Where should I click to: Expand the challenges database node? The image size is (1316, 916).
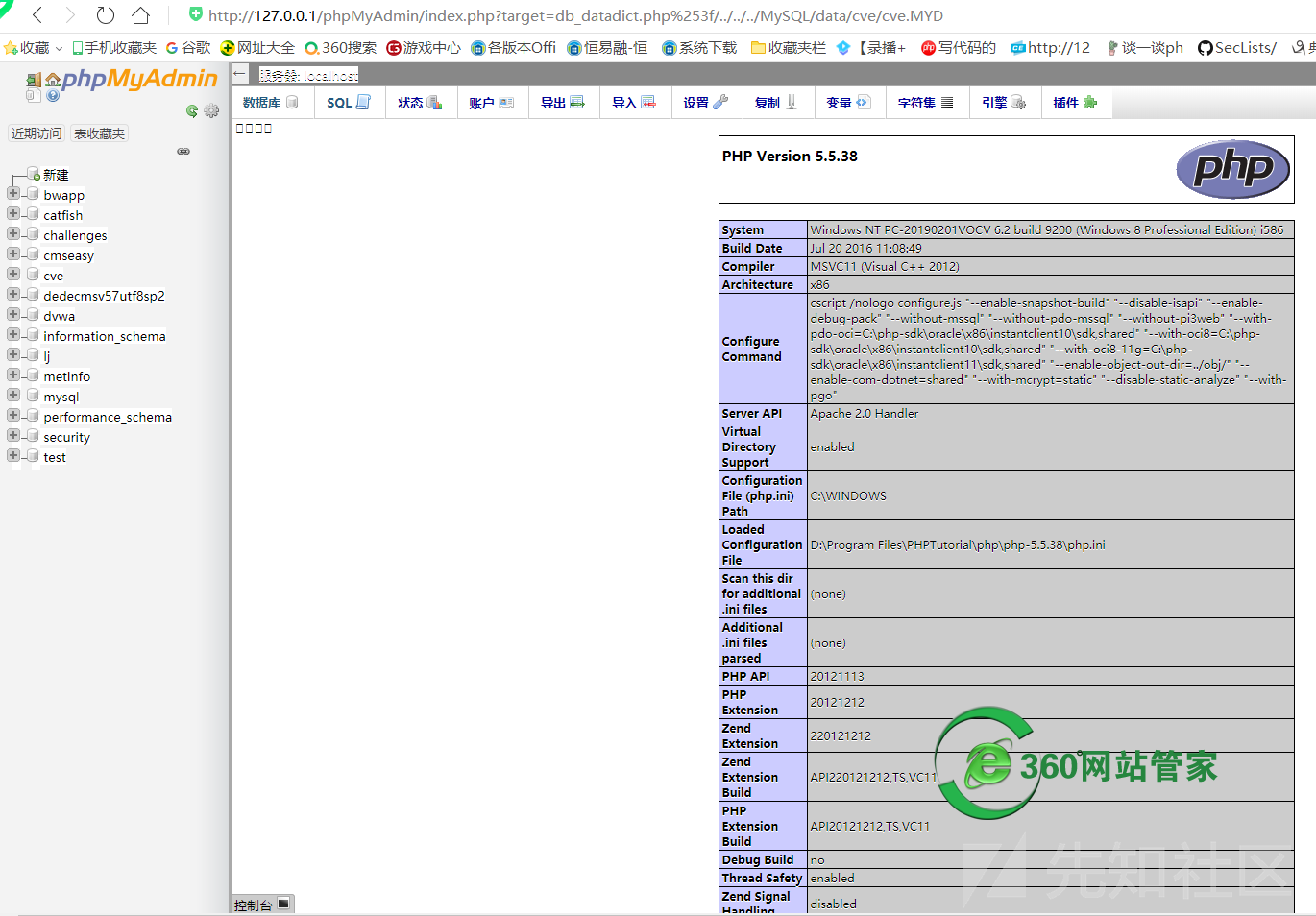coord(13,233)
